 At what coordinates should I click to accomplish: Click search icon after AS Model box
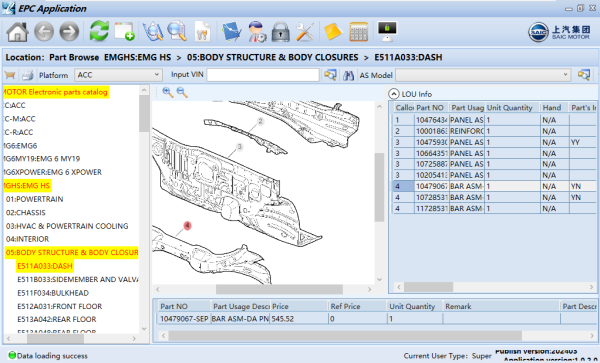point(584,75)
